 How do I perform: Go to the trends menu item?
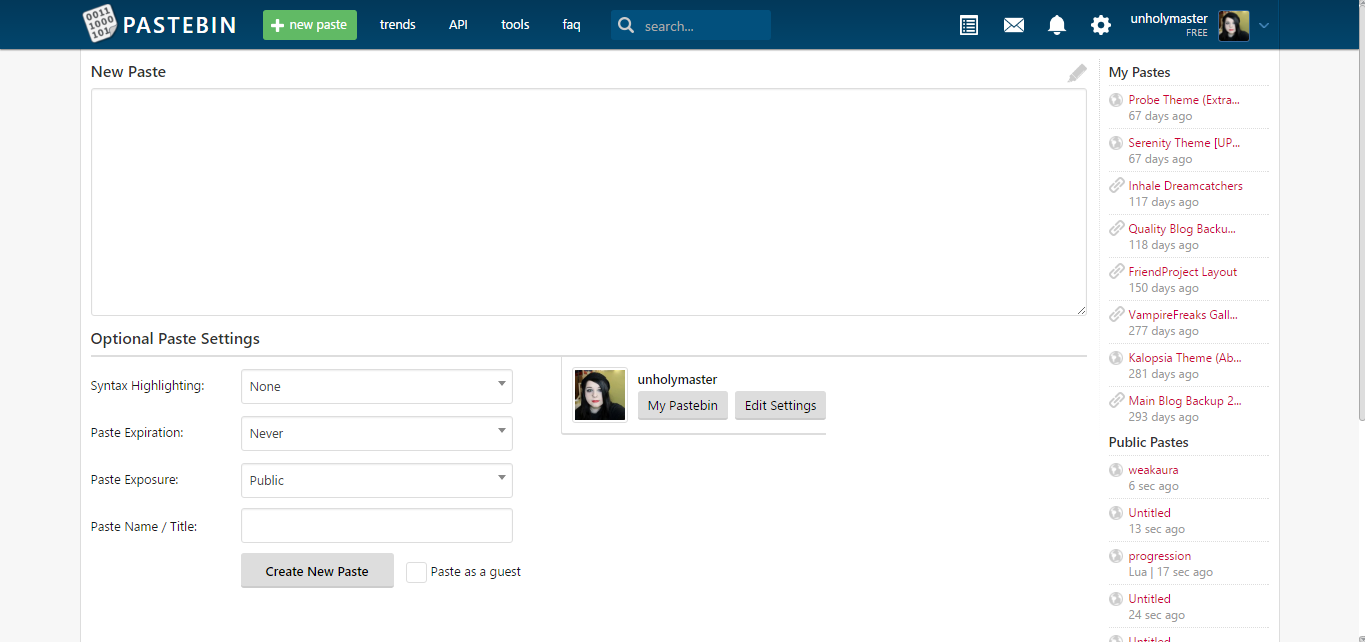(398, 25)
